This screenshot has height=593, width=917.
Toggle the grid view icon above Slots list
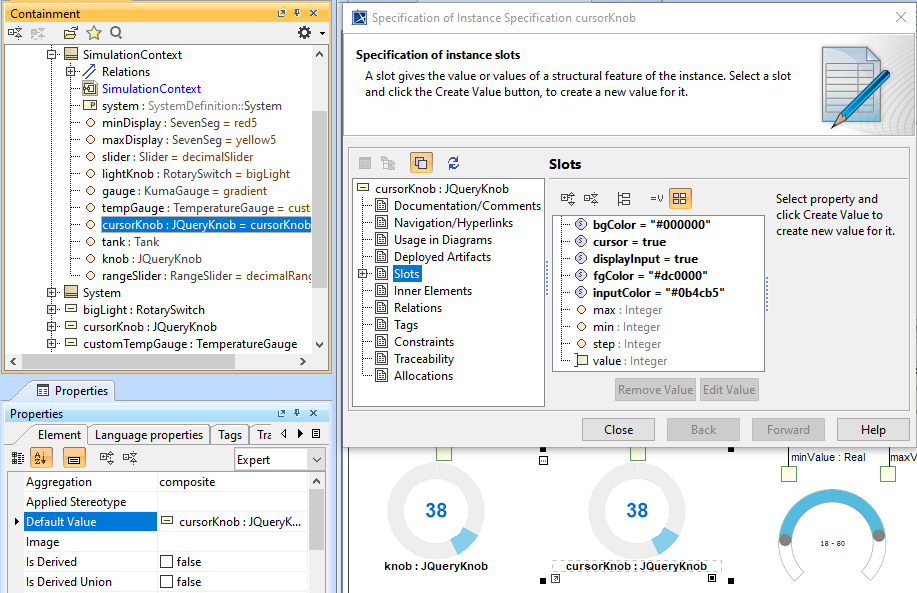(x=680, y=199)
